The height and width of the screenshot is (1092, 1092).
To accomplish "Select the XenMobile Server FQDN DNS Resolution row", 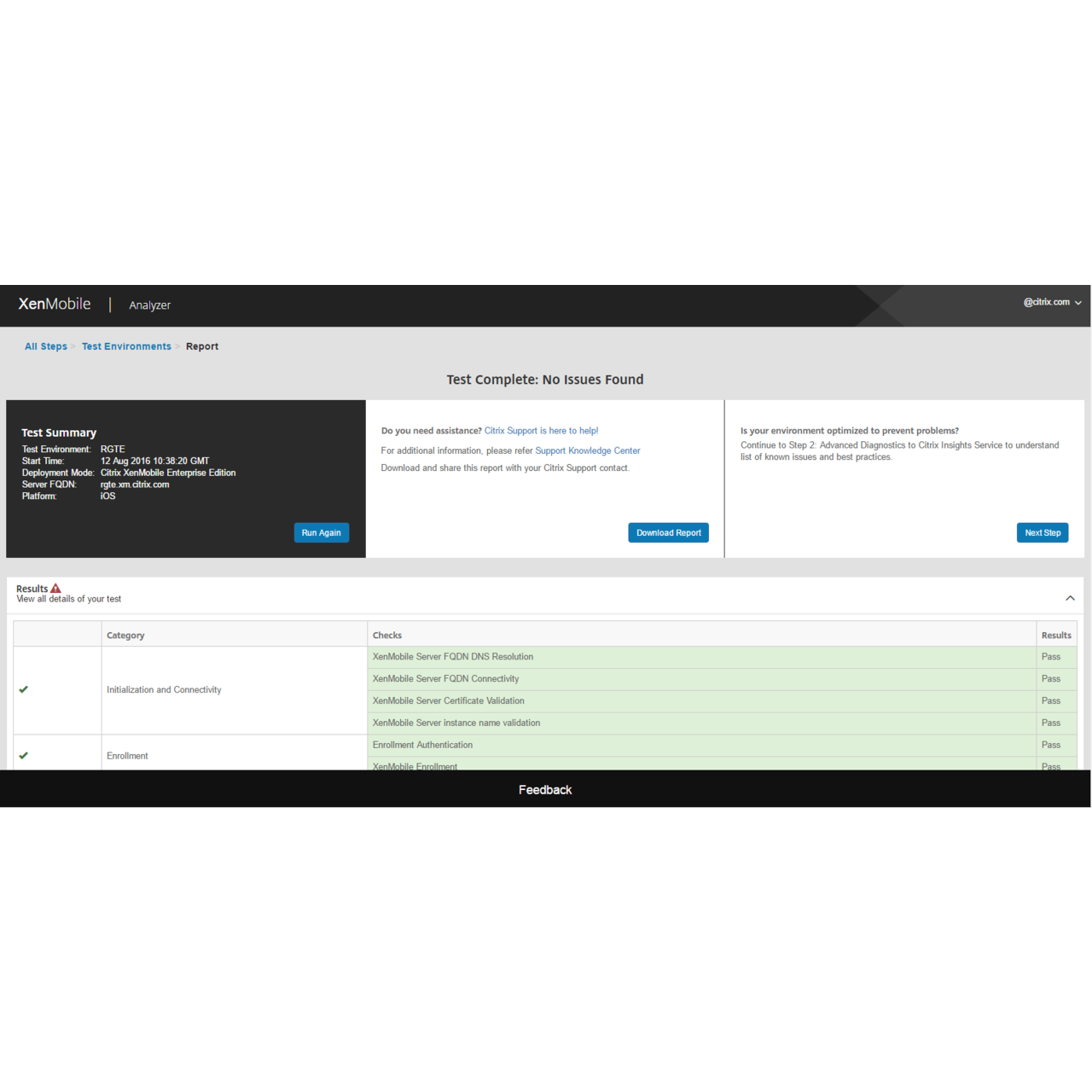I will coord(453,656).
